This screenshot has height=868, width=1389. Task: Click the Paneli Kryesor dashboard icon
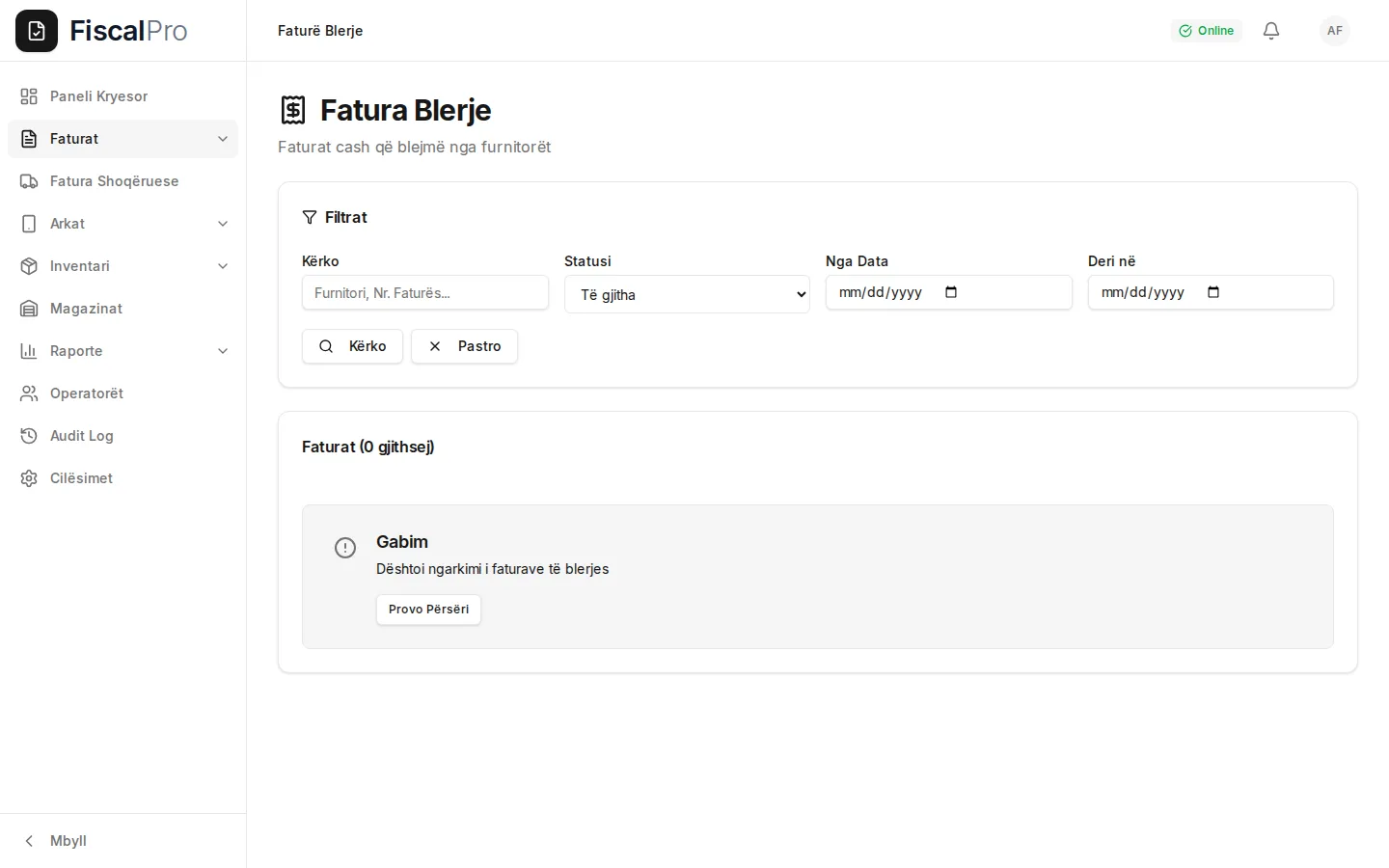[29, 96]
